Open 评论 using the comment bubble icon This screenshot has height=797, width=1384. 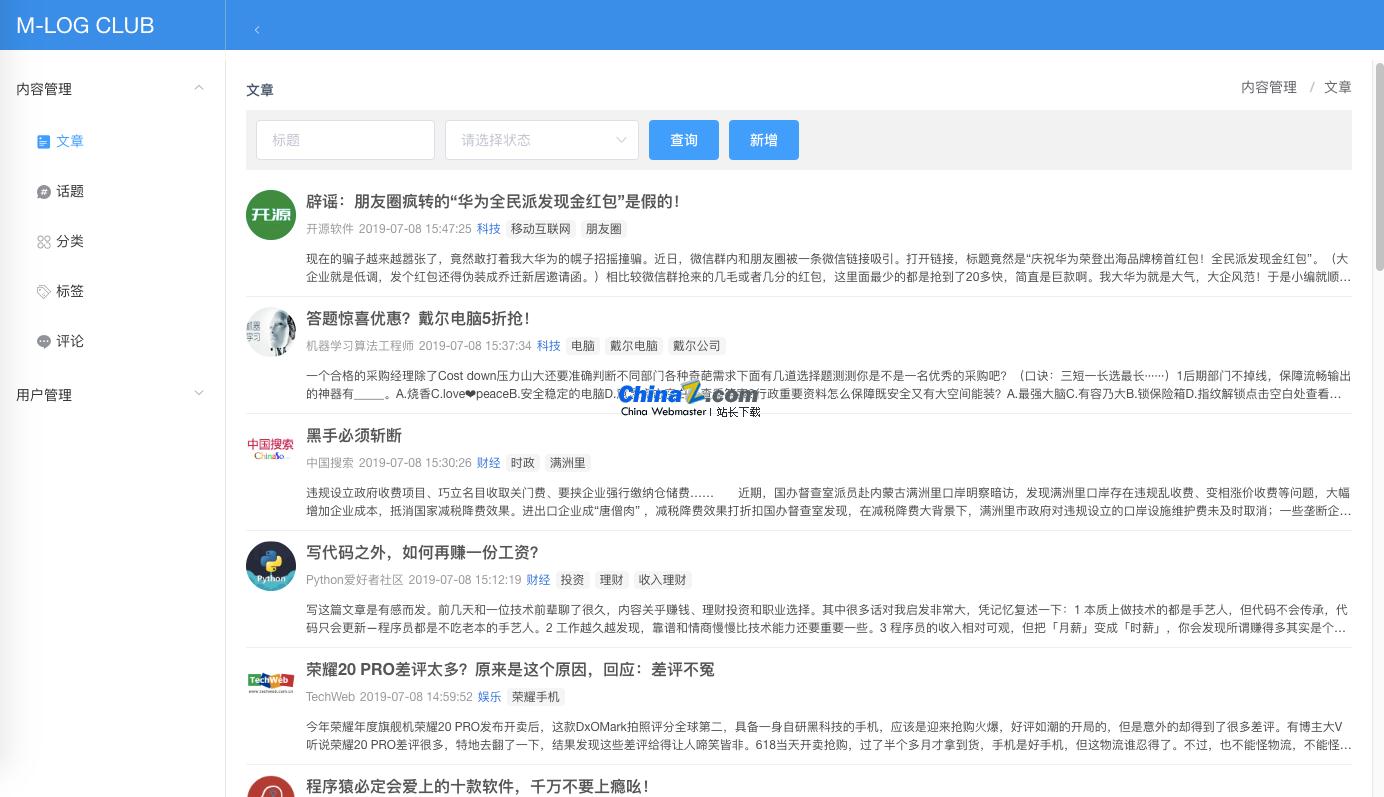(43, 341)
